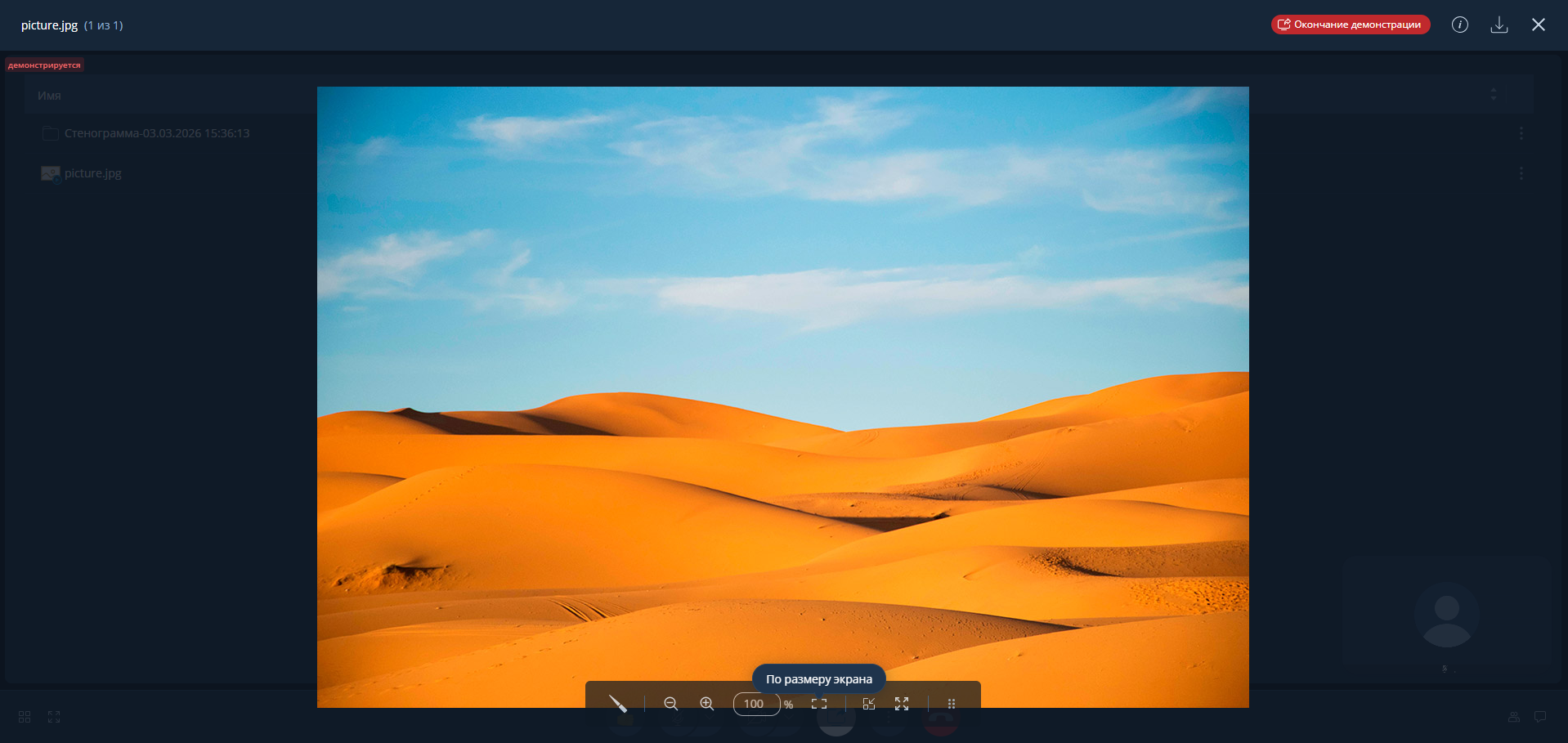The height and width of the screenshot is (743, 1568).
Task: Open the options menu for Стенограмма folder row
Action: coord(1521,133)
